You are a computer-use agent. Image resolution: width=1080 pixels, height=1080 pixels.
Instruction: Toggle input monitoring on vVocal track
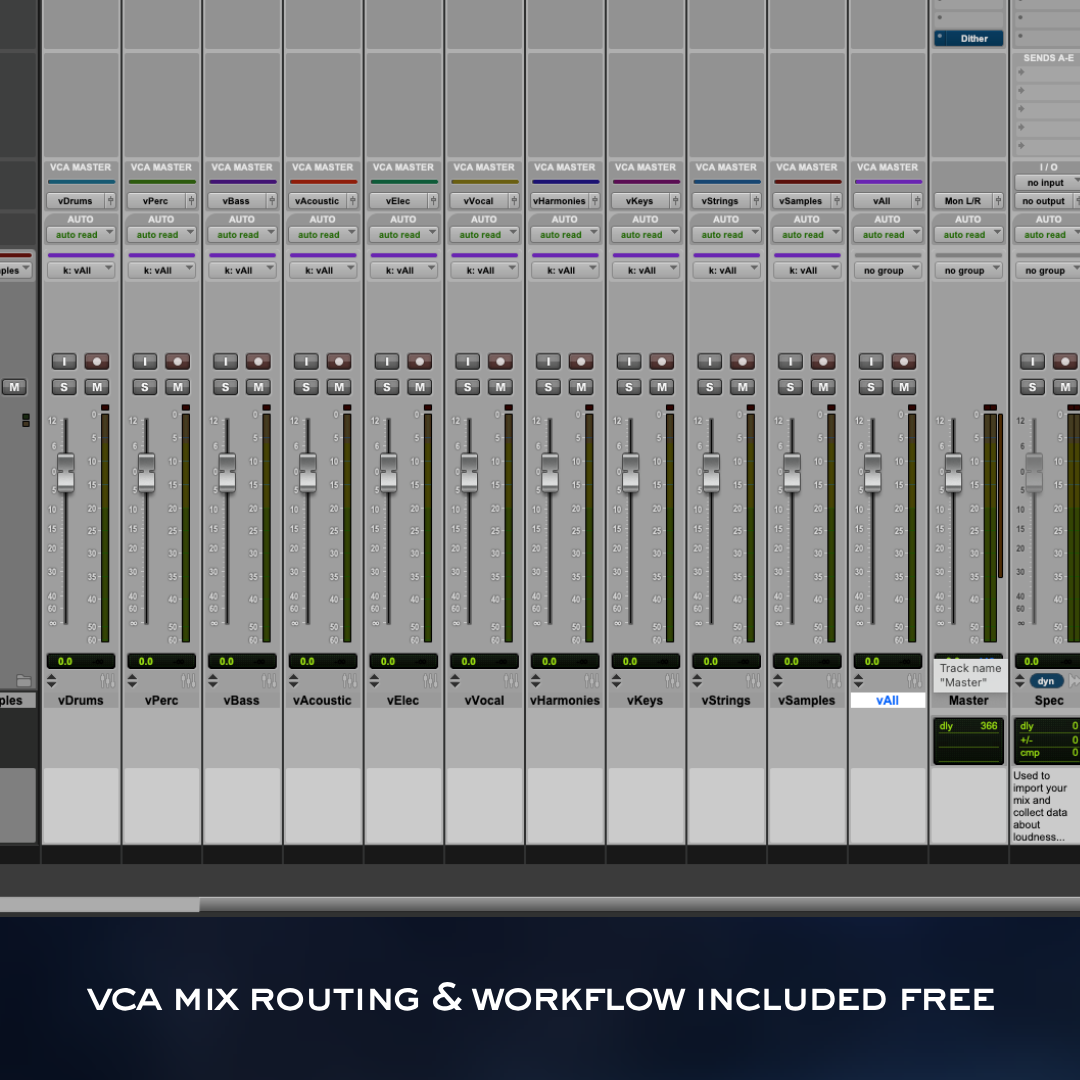point(468,362)
